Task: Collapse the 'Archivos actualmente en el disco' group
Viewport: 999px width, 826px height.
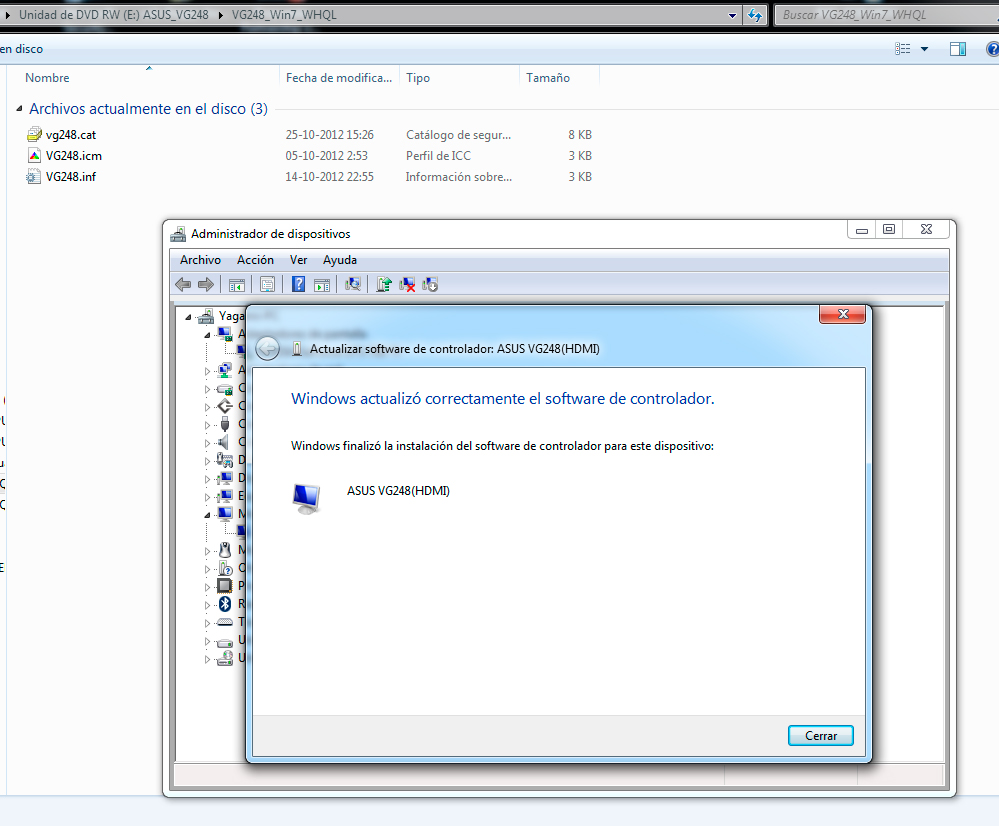Action: (19, 109)
